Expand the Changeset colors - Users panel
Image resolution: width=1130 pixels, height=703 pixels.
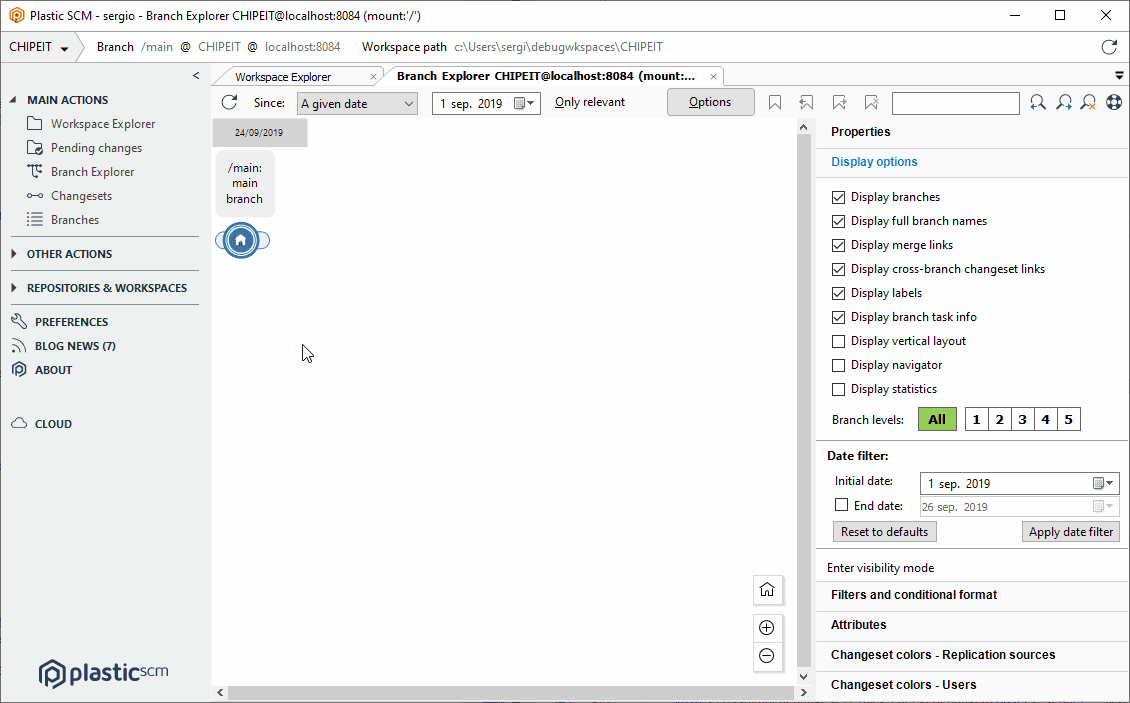click(903, 684)
